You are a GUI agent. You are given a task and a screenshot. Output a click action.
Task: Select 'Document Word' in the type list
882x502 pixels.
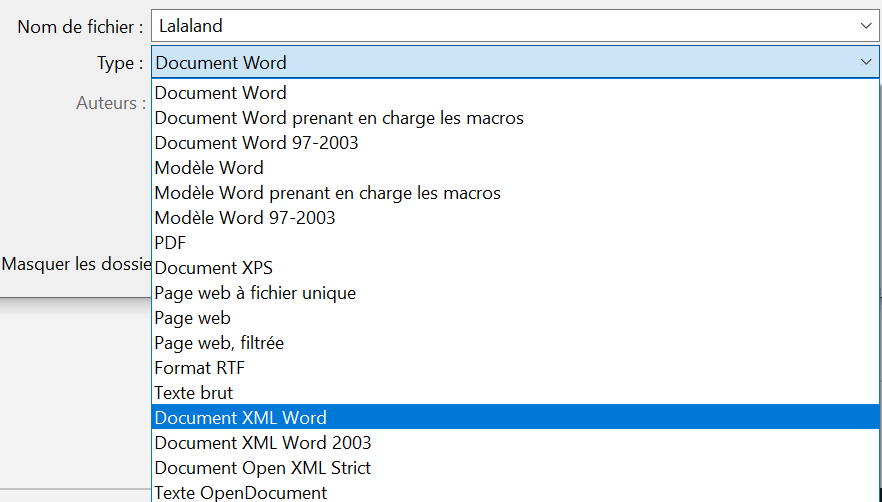pos(515,93)
